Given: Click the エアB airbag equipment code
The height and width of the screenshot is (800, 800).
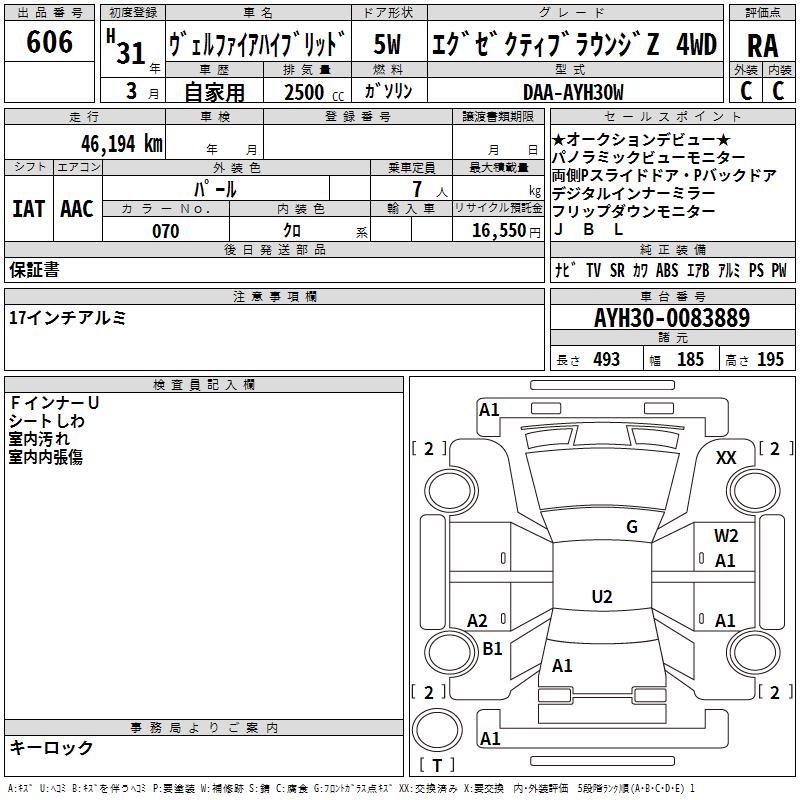Looking at the screenshot, I should 698,270.
